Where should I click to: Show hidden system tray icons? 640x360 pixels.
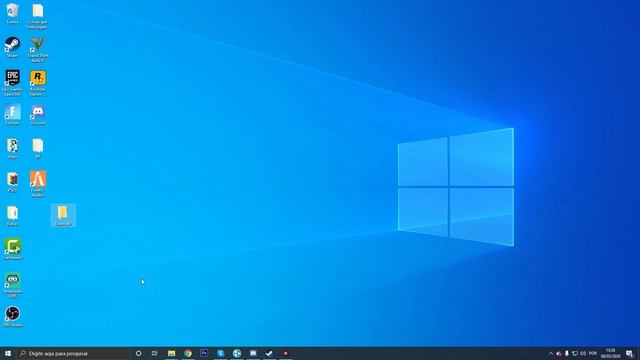pyautogui.click(x=551, y=353)
